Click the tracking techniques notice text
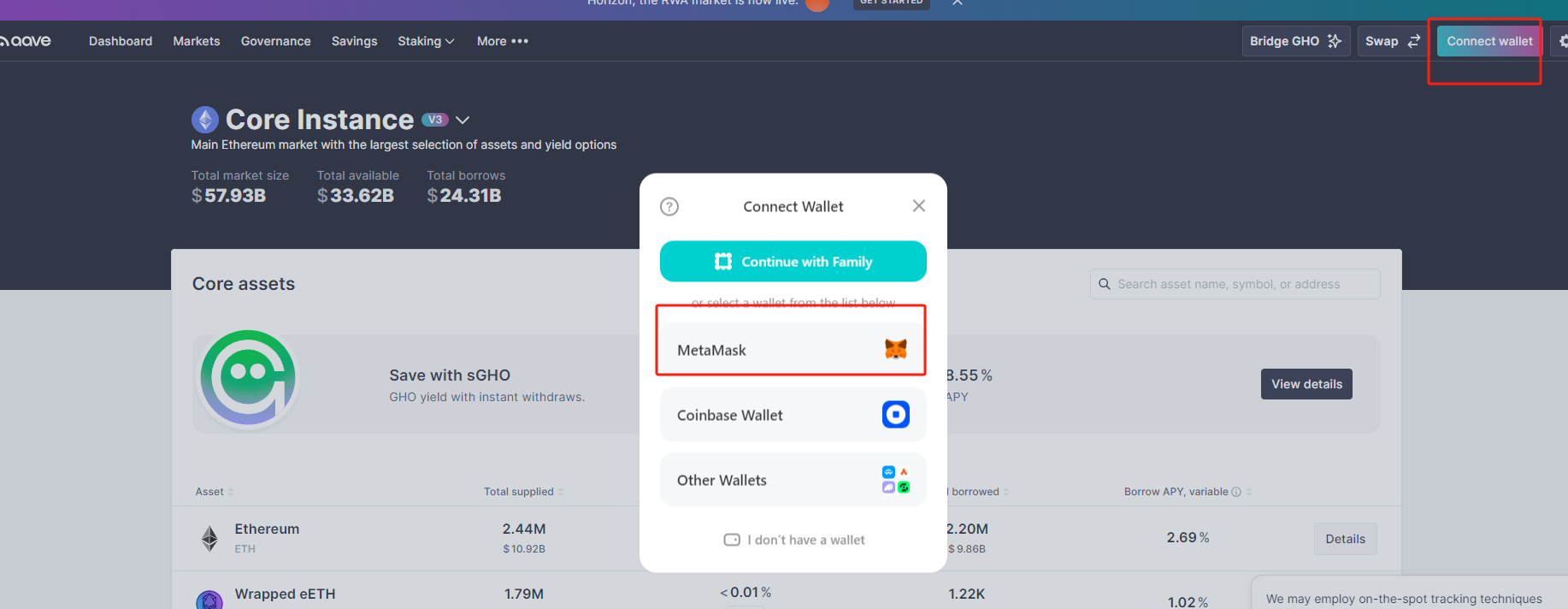The width and height of the screenshot is (1568, 609). (x=1405, y=599)
